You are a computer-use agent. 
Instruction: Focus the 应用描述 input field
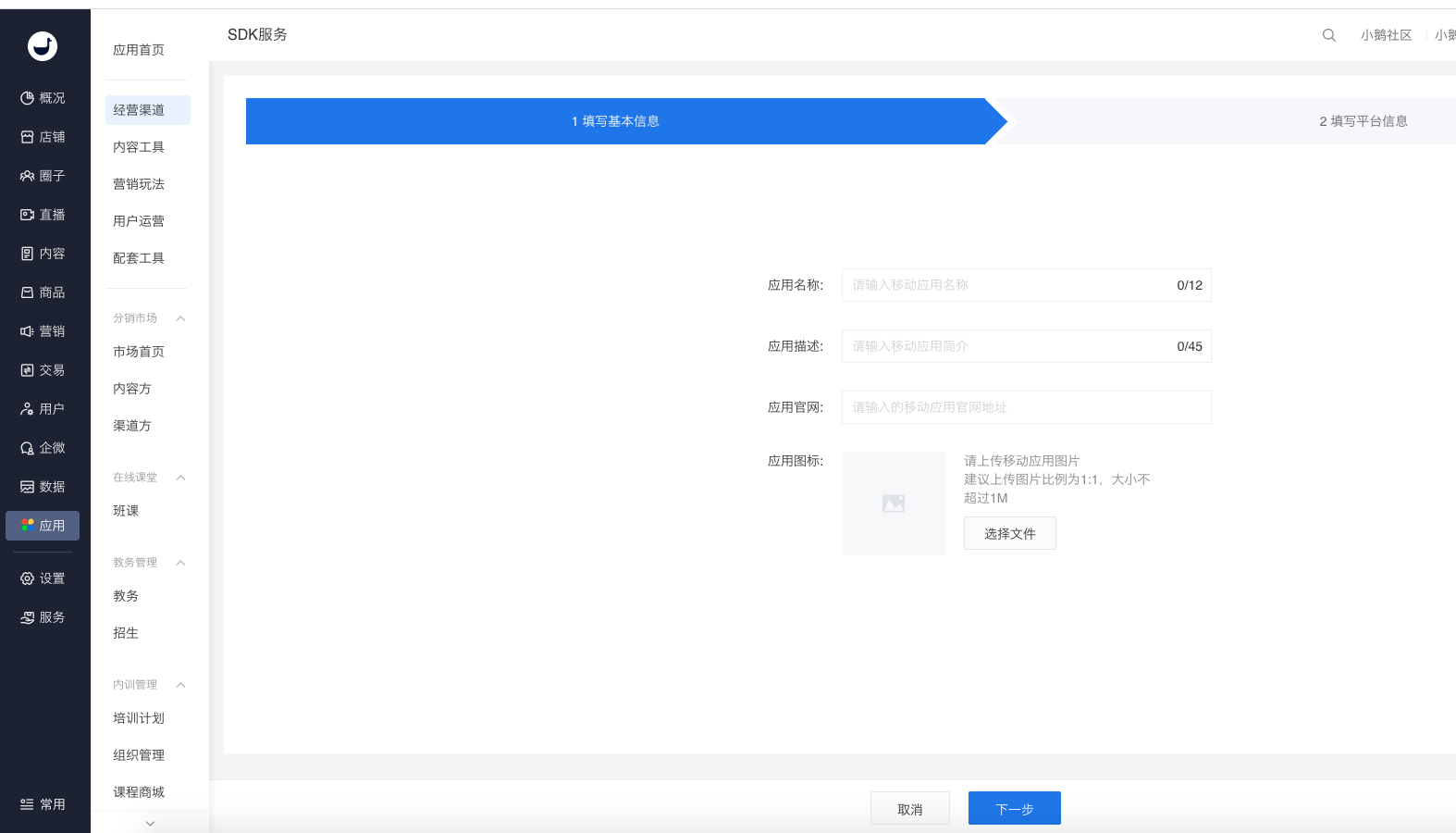[x=1027, y=346]
